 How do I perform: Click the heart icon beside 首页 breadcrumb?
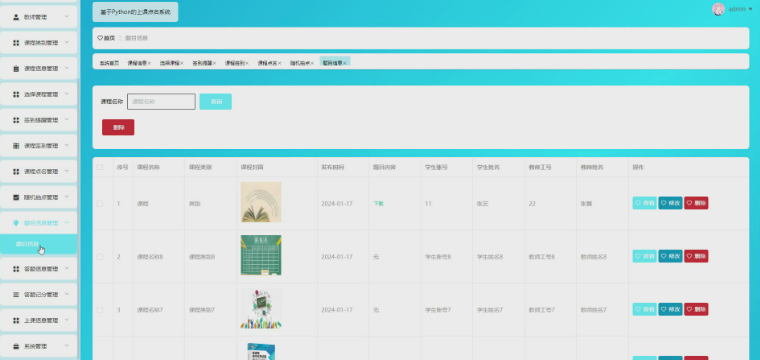click(100, 38)
